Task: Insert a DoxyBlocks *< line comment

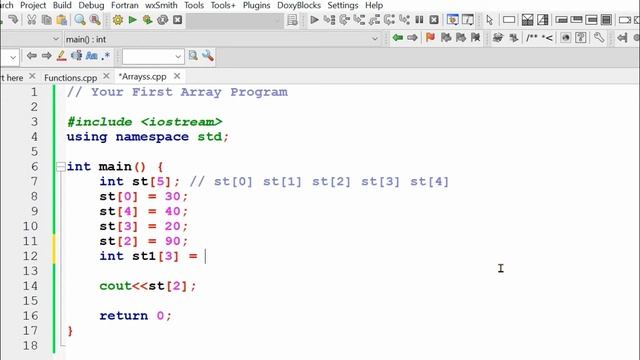Action: (547, 38)
